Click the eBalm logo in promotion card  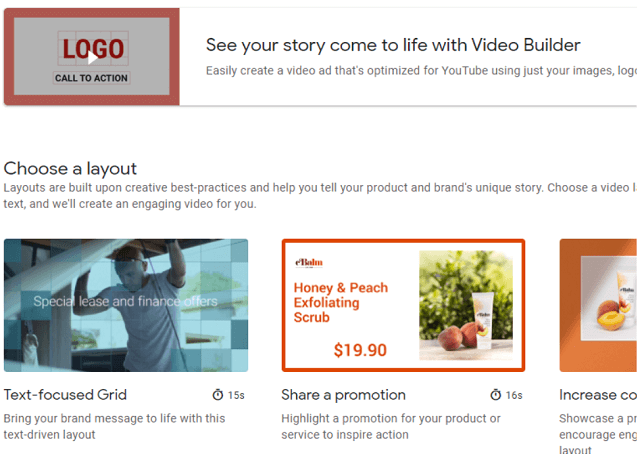pos(309,262)
